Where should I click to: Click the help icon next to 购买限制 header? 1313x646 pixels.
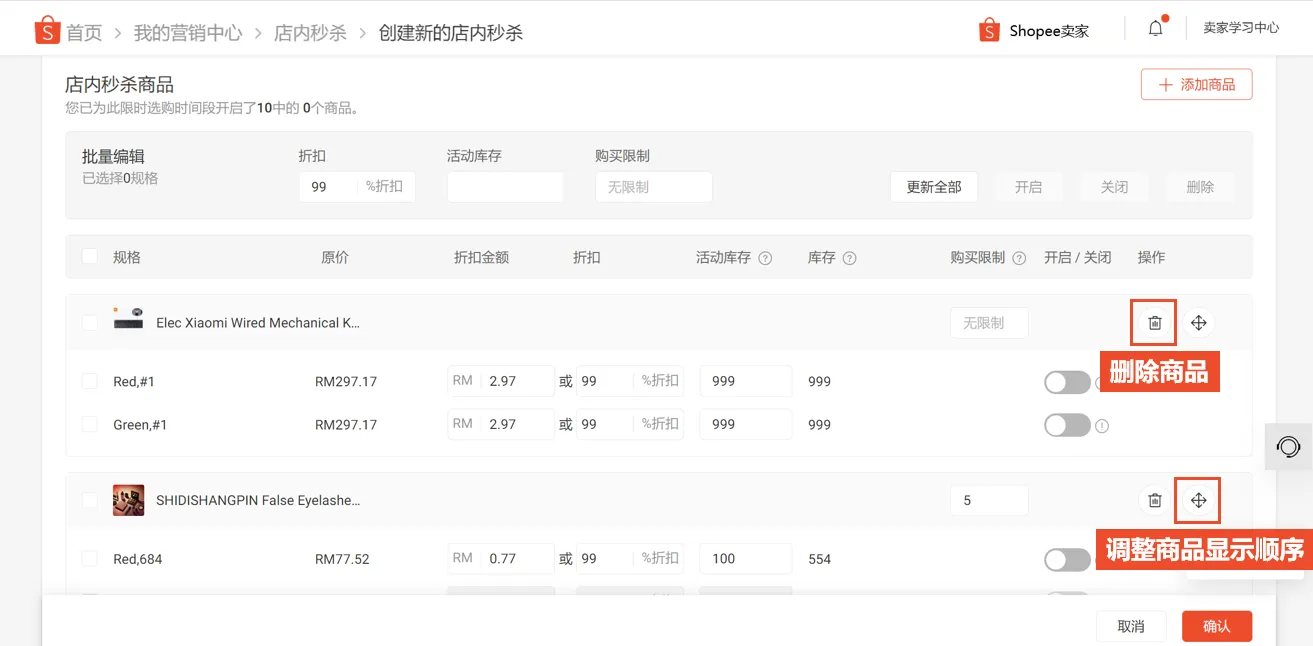1019,257
